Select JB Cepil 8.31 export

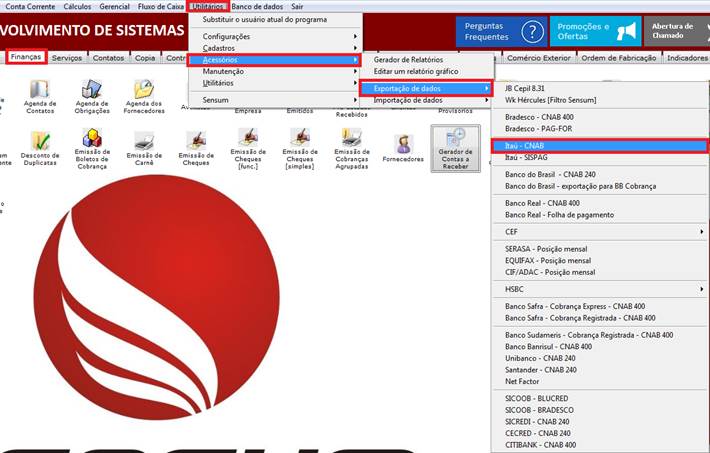click(x=600, y=88)
